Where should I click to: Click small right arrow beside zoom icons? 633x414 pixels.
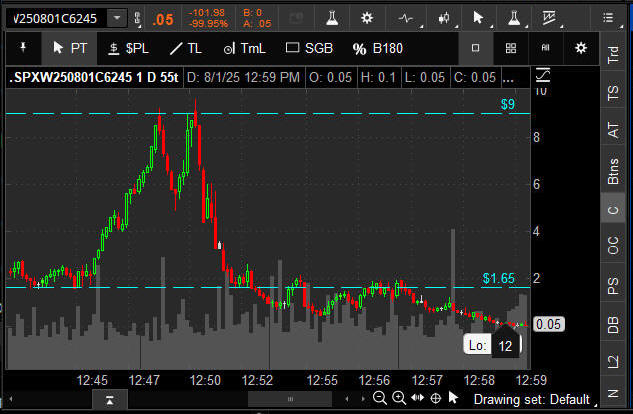[x=363, y=399]
